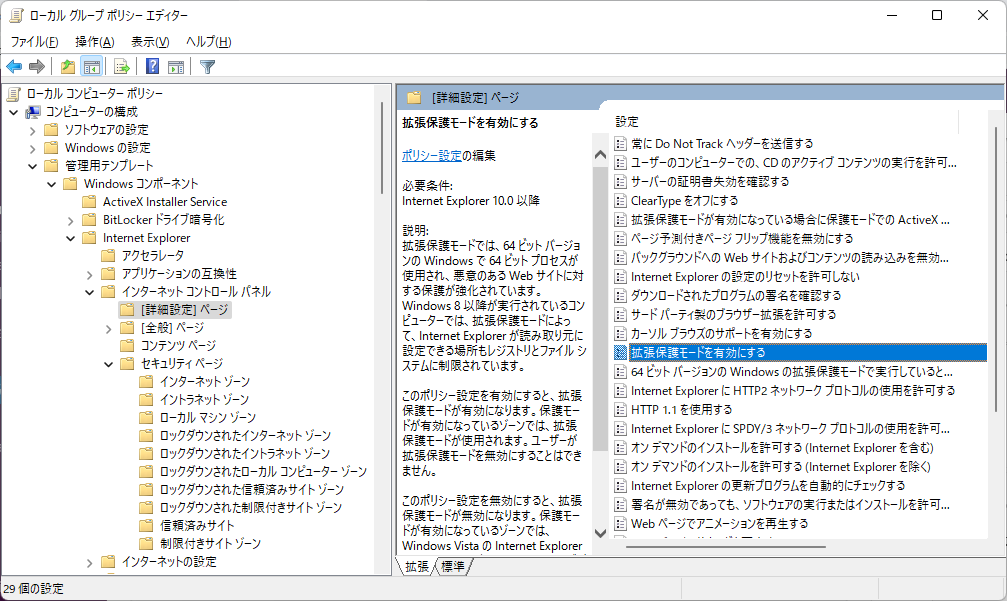1007x601 pixels.
Task: Collapse the Windows コンポーネント node
Action: tap(51, 184)
